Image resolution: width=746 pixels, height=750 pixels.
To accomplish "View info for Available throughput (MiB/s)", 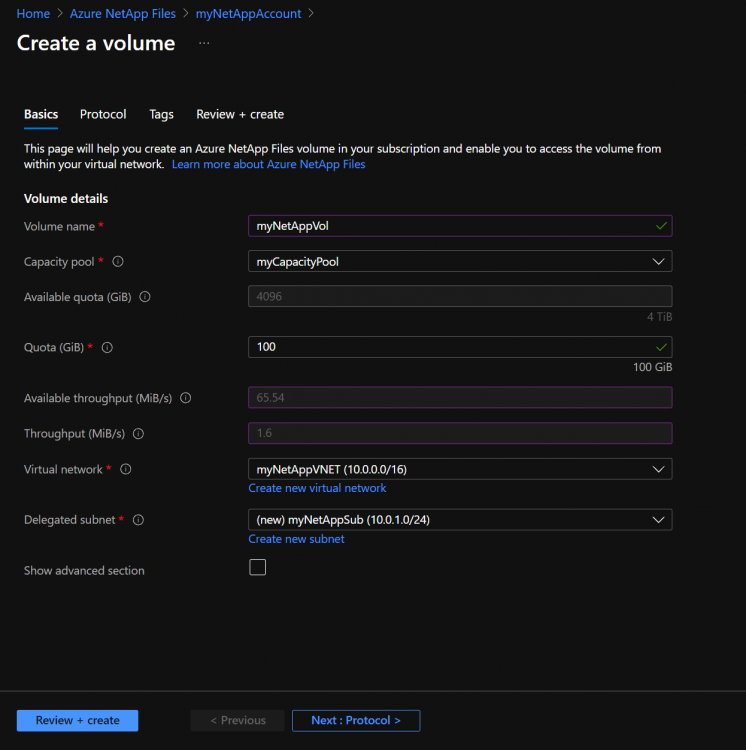I will point(186,398).
